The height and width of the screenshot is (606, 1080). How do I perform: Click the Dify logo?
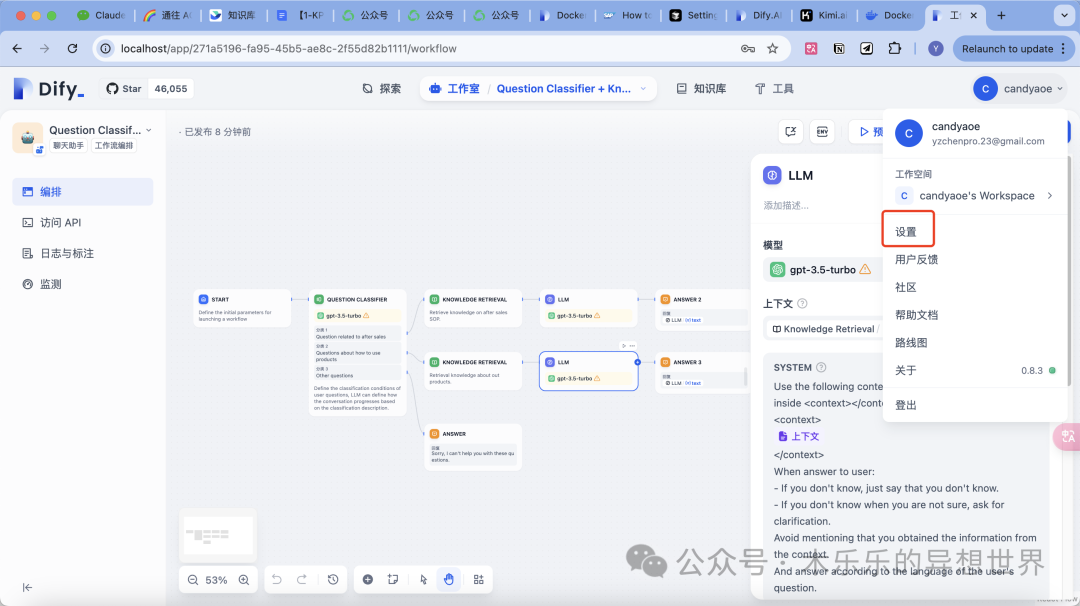point(49,88)
